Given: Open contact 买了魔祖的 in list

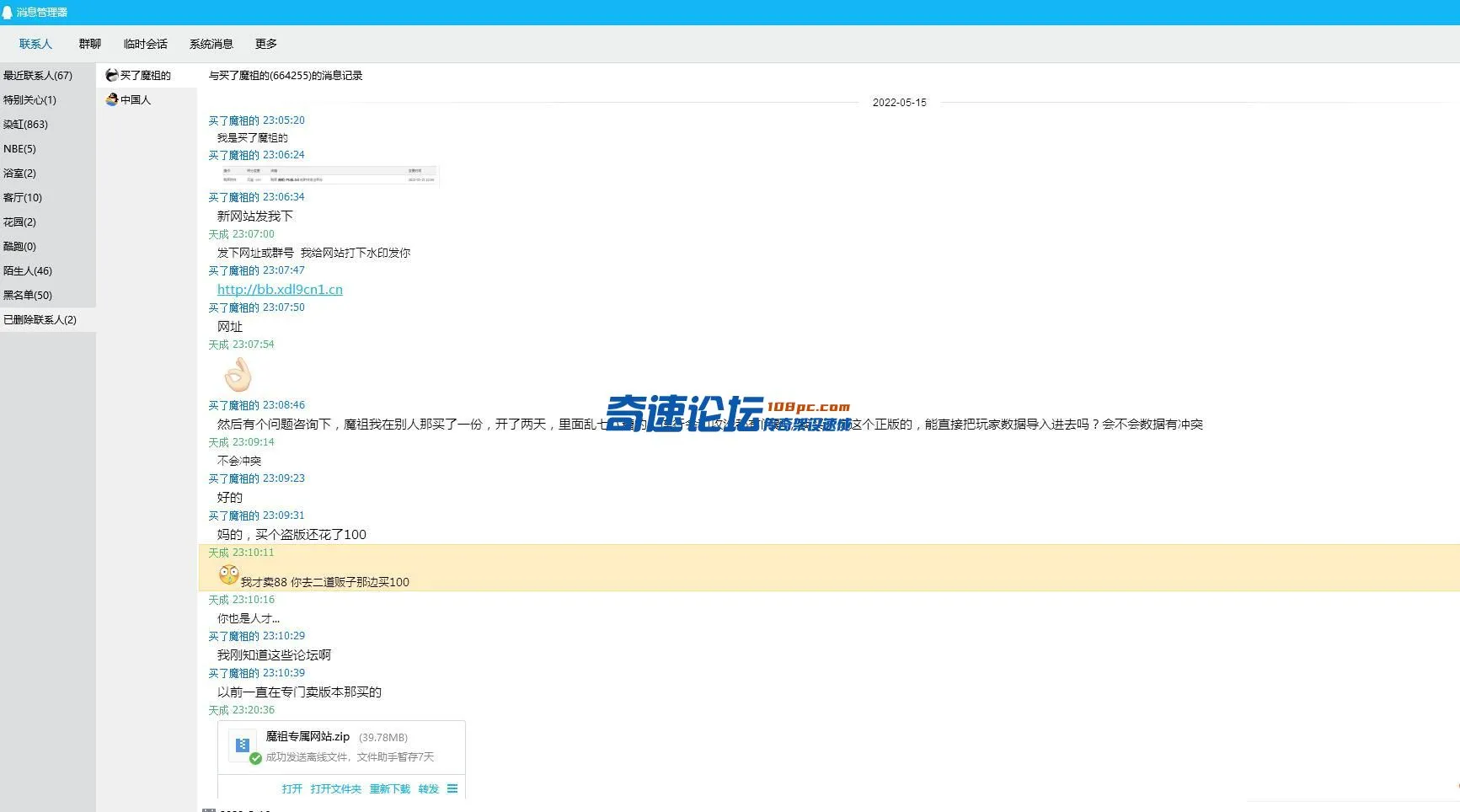Looking at the screenshot, I should 147,75.
